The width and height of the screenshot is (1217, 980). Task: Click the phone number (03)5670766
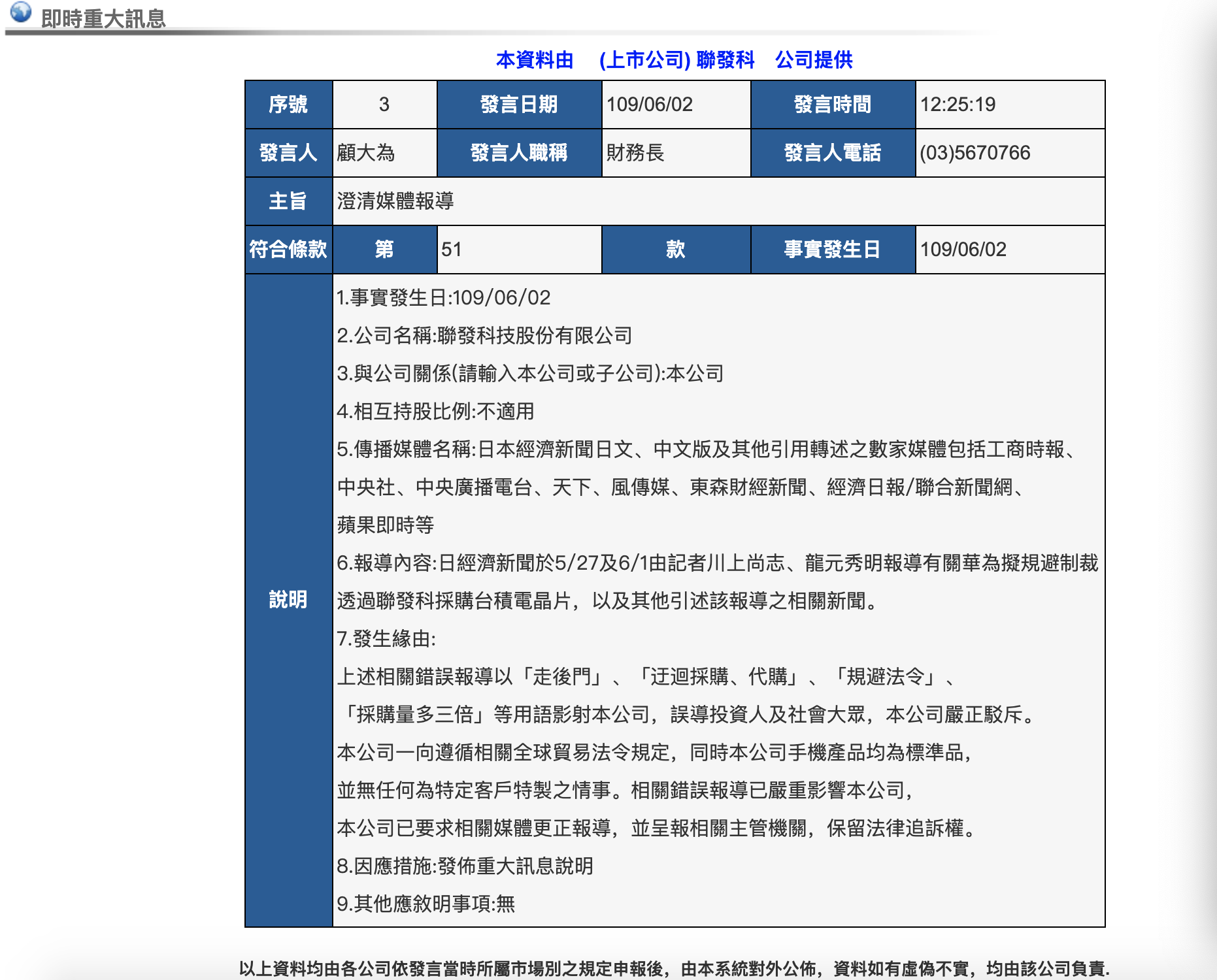(975, 153)
